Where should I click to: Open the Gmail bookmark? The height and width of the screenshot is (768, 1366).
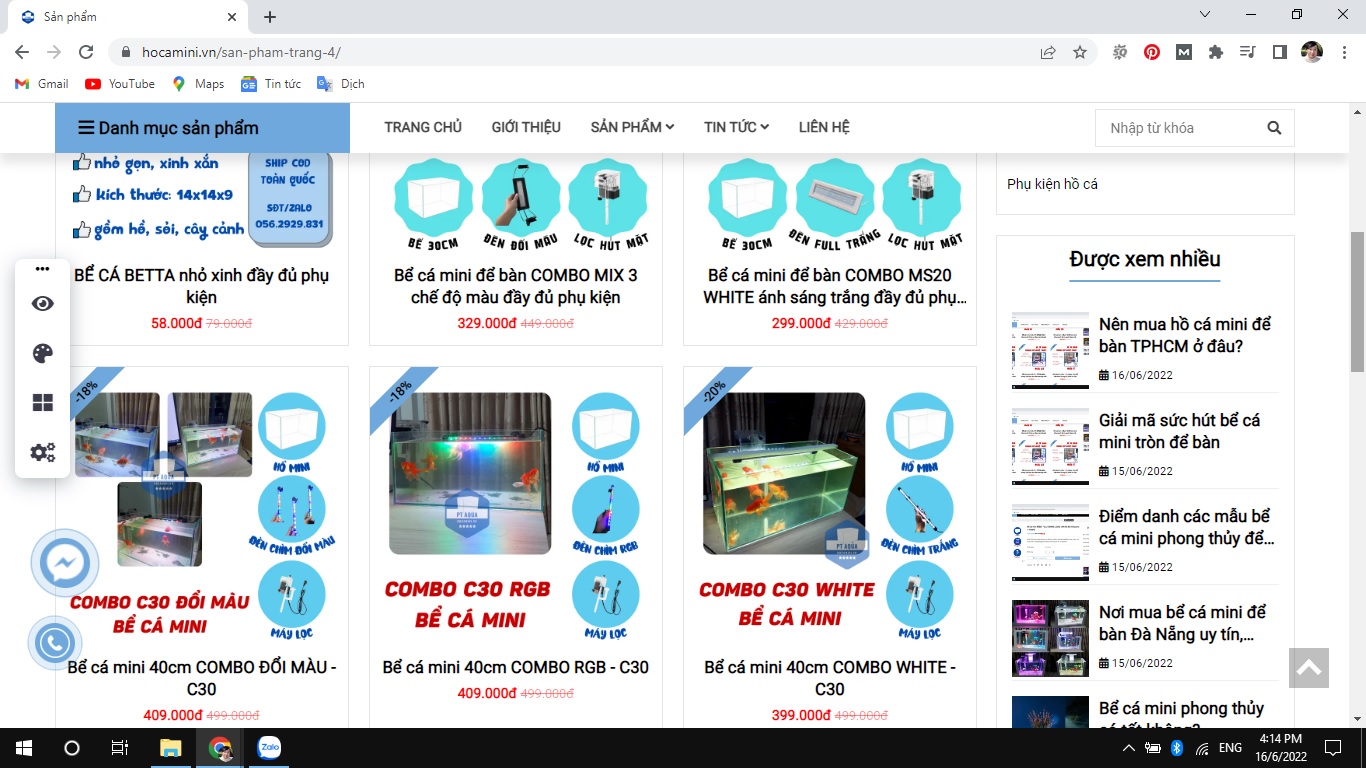pyautogui.click(x=41, y=84)
